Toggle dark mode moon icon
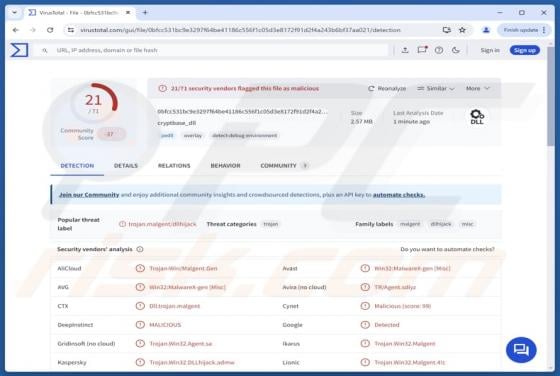 pos(456,50)
